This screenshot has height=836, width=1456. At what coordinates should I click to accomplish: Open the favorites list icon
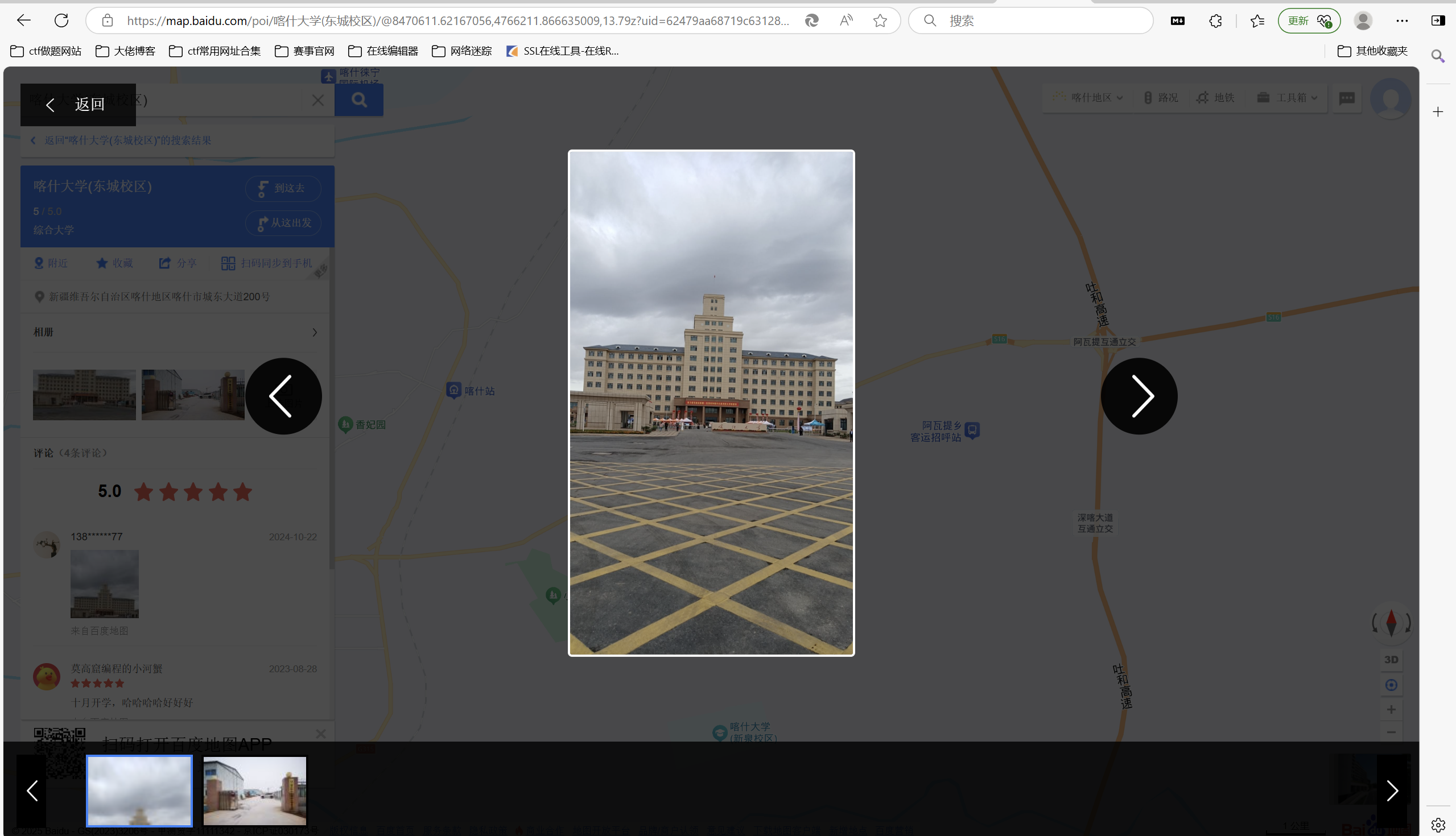coord(1257,20)
